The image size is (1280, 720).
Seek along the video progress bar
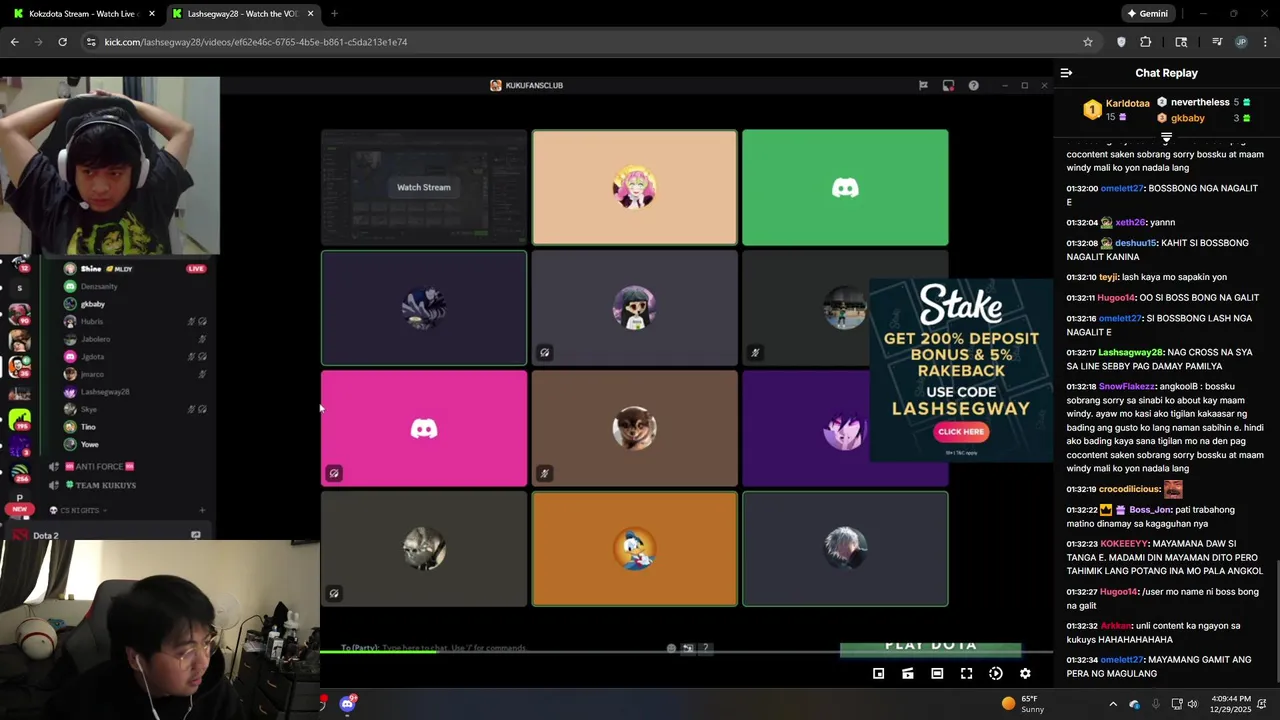point(686,653)
